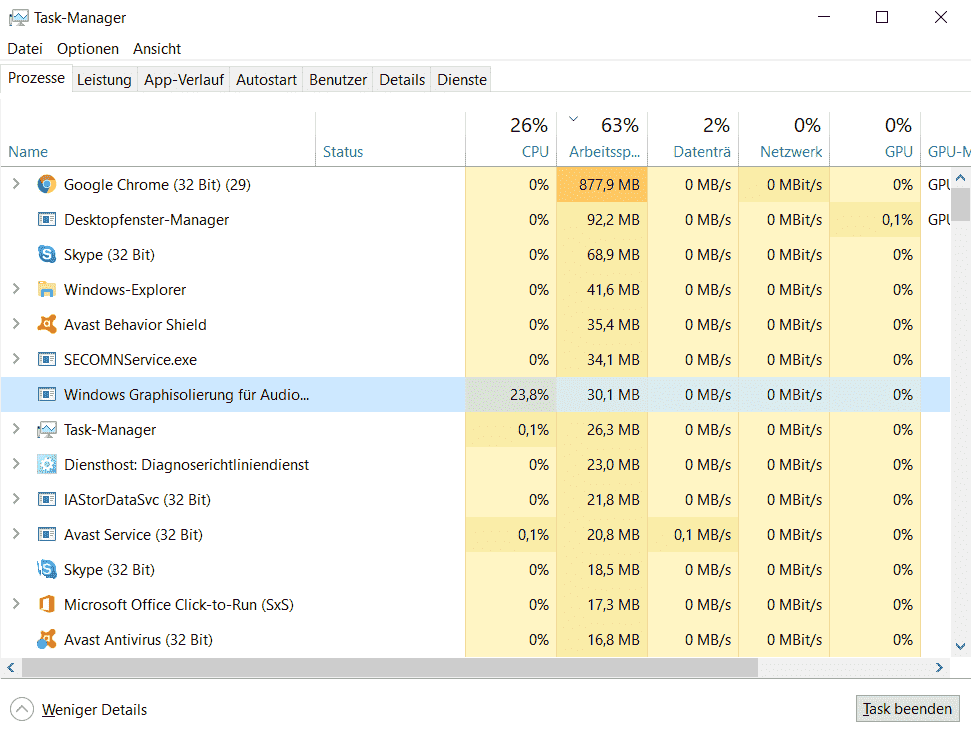
Task: Sort processes by the Name column
Action: (158, 139)
